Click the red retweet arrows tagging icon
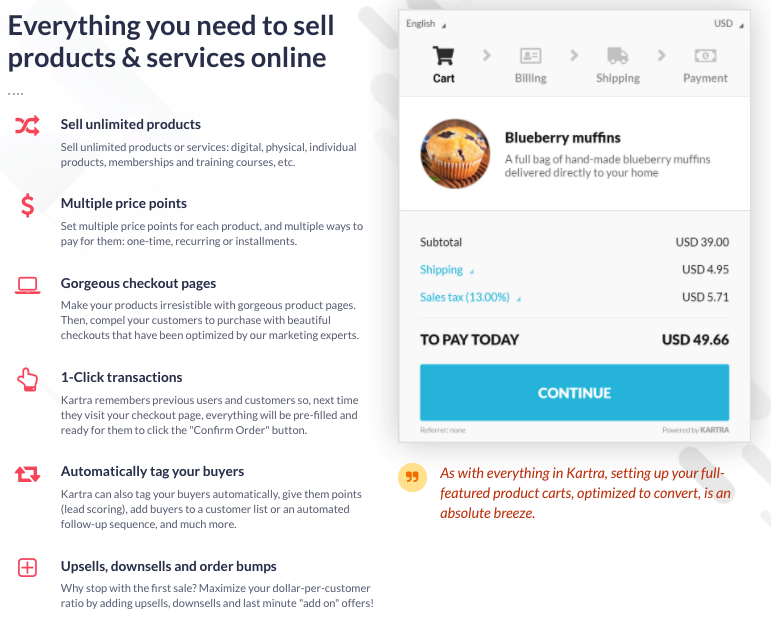The height and width of the screenshot is (620, 771). point(27,474)
